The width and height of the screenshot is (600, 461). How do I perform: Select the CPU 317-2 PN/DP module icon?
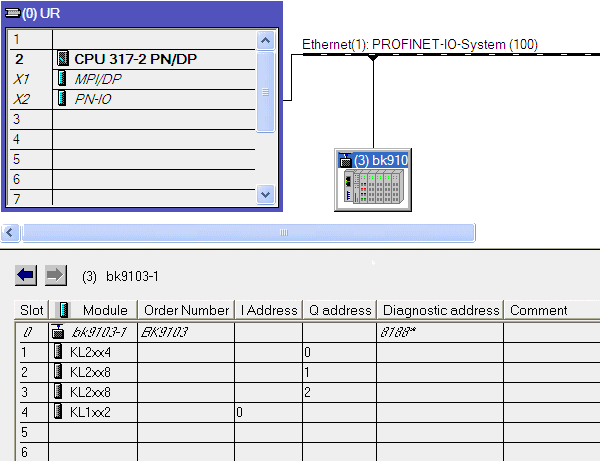tap(63, 59)
